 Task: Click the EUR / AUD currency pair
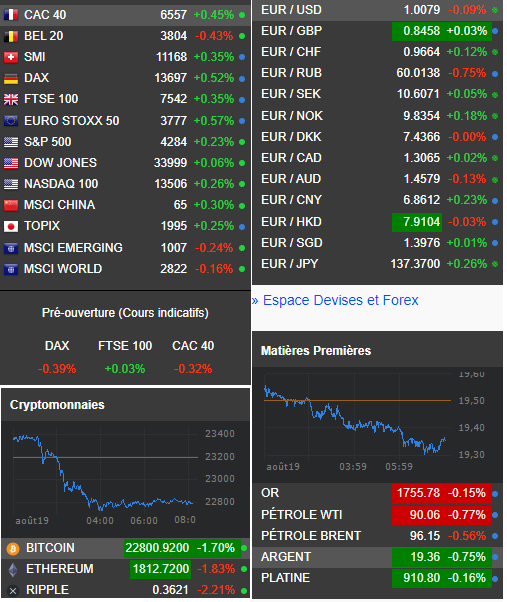pos(291,179)
